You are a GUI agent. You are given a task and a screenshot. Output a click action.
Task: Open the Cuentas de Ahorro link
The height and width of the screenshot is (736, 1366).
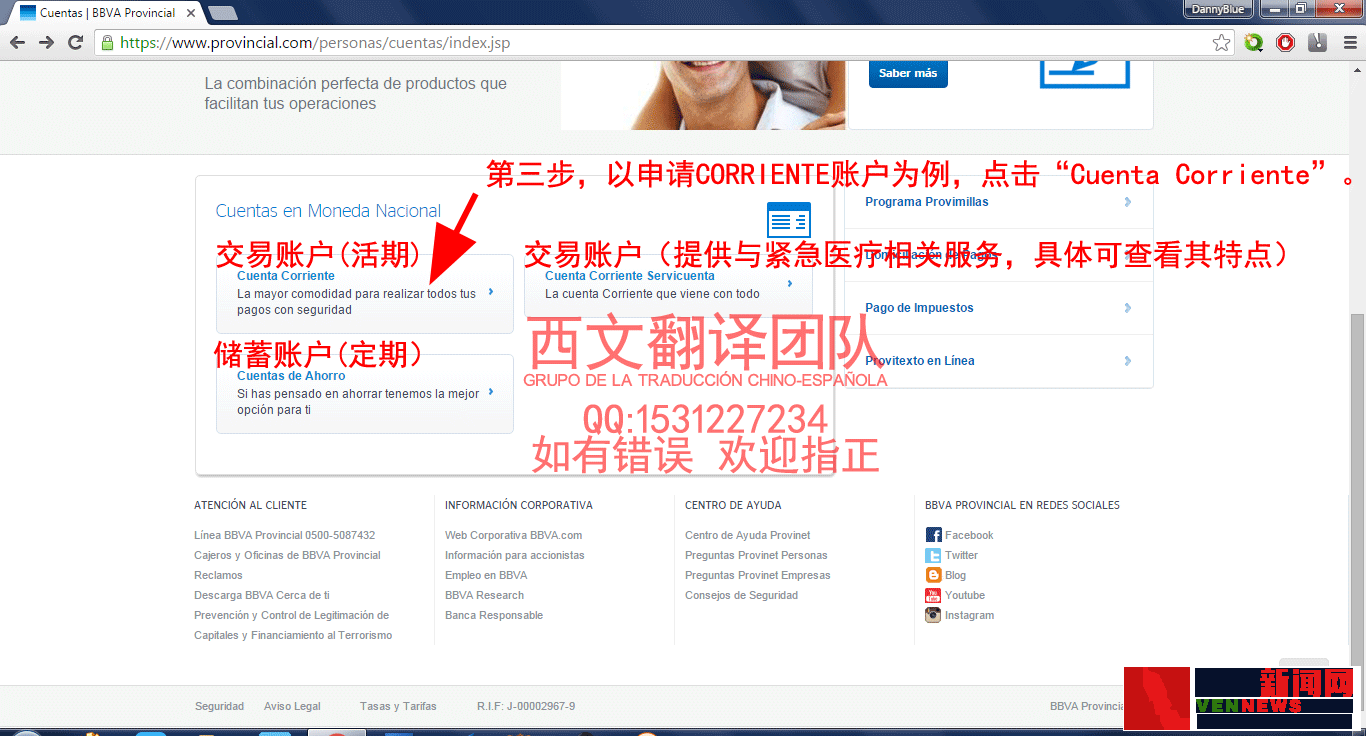coord(291,376)
